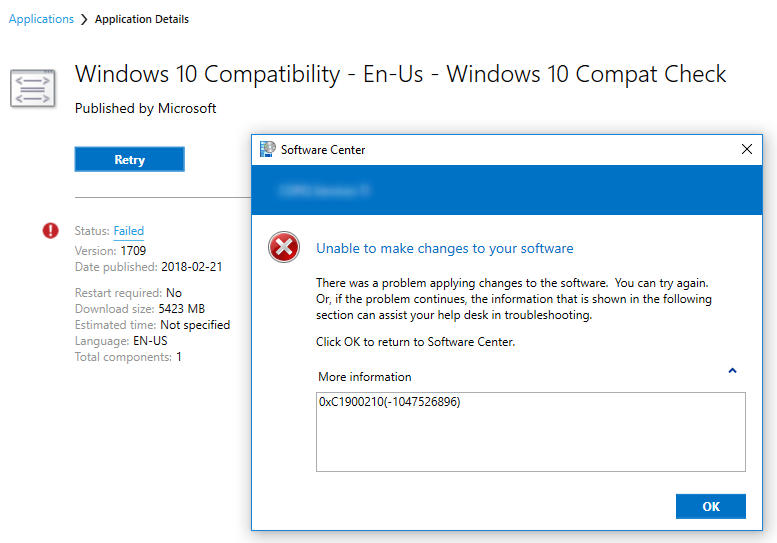This screenshot has width=777, height=543.
Task: Click 'Unable to make changes to your software' heading
Action: coord(444,248)
